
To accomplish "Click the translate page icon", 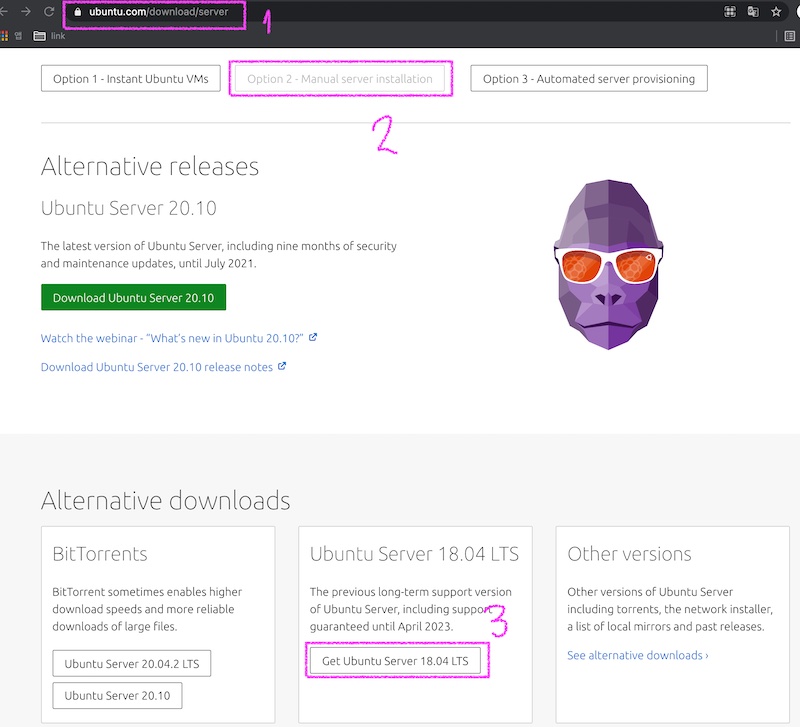I will point(753,12).
